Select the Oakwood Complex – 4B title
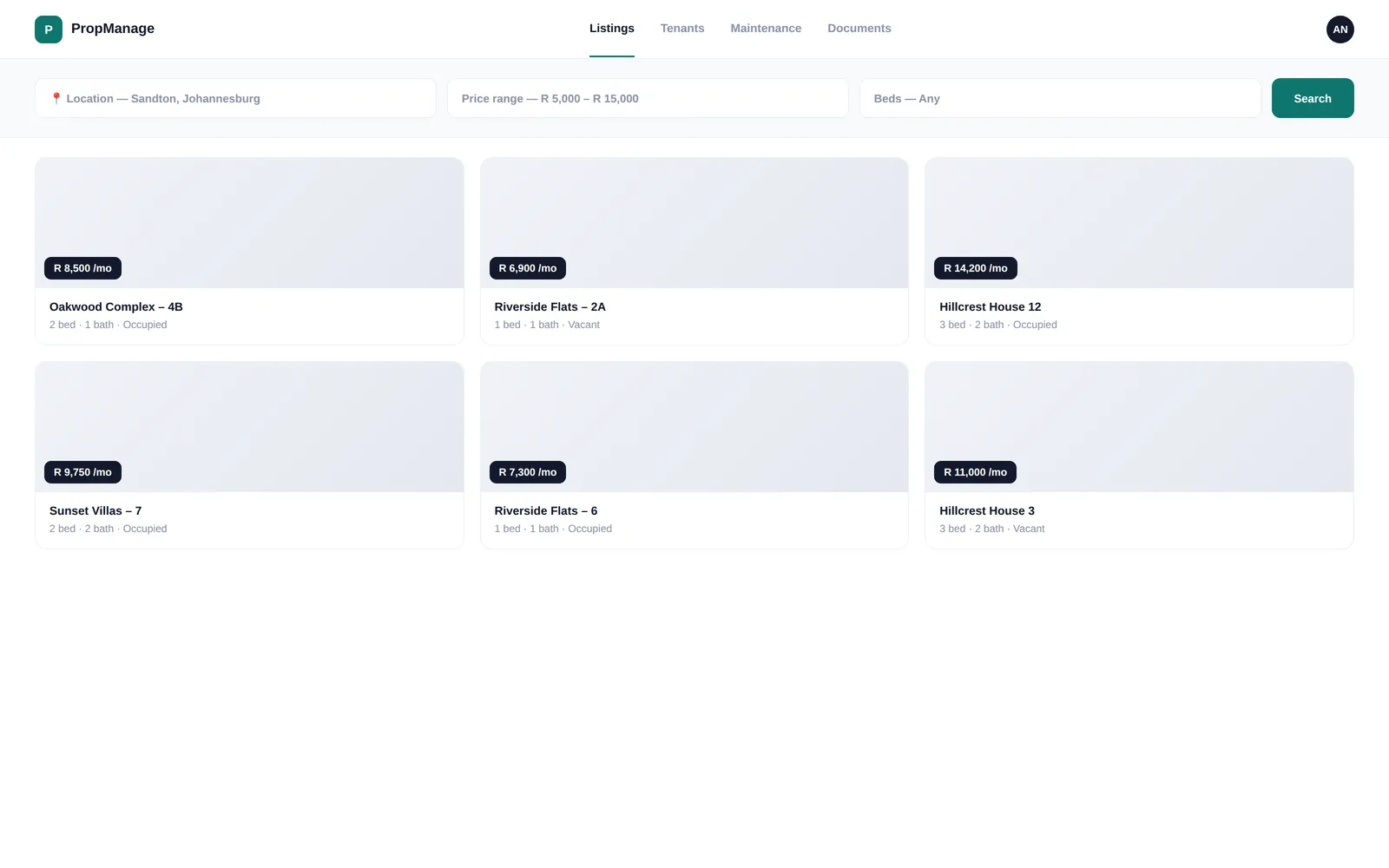The width and height of the screenshot is (1389, 868). point(116,306)
